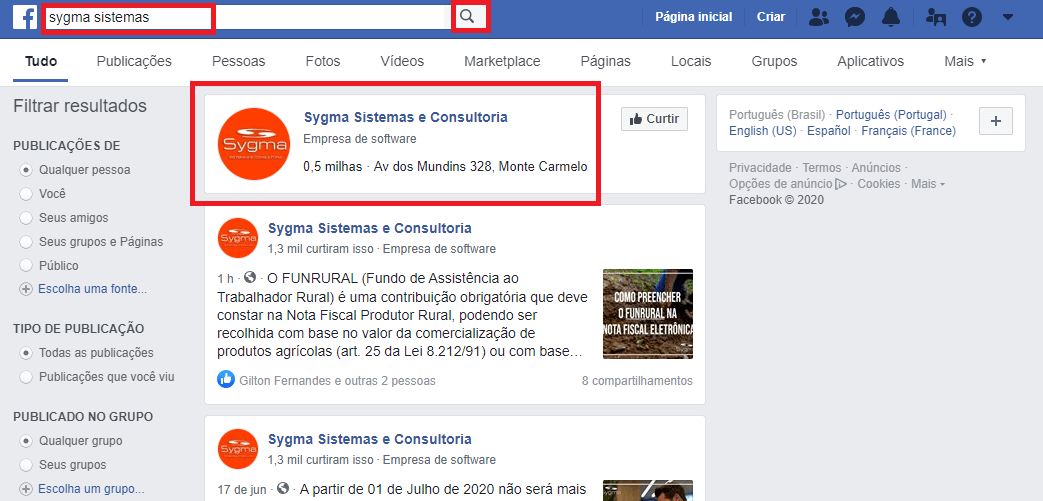
Task: Click large Sygma logo in top result
Action: 253,144
